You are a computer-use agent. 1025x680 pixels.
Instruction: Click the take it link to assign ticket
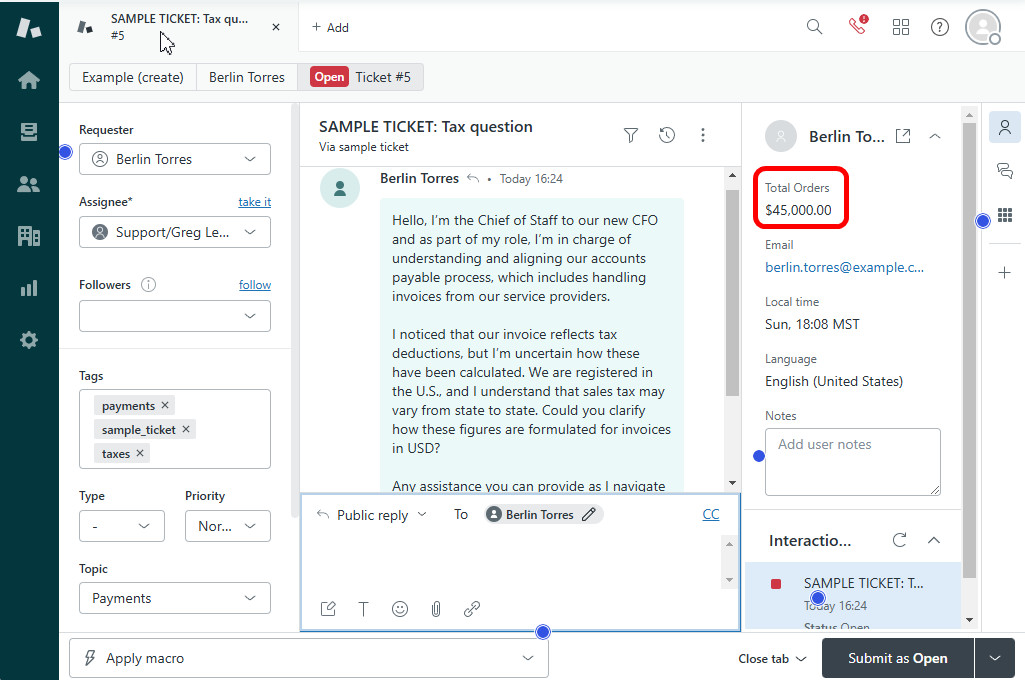coord(254,201)
